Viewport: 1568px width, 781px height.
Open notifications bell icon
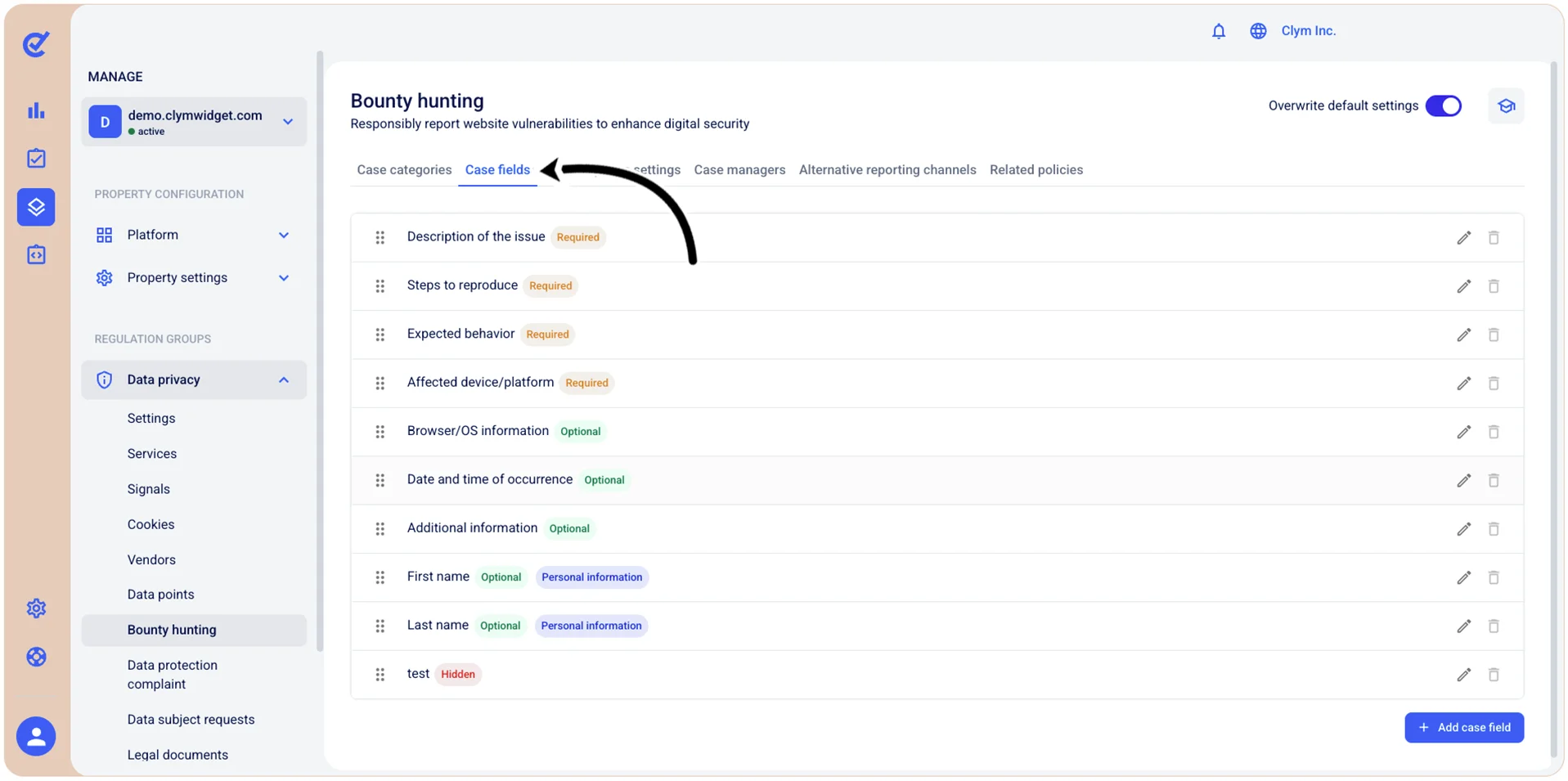point(1219,31)
